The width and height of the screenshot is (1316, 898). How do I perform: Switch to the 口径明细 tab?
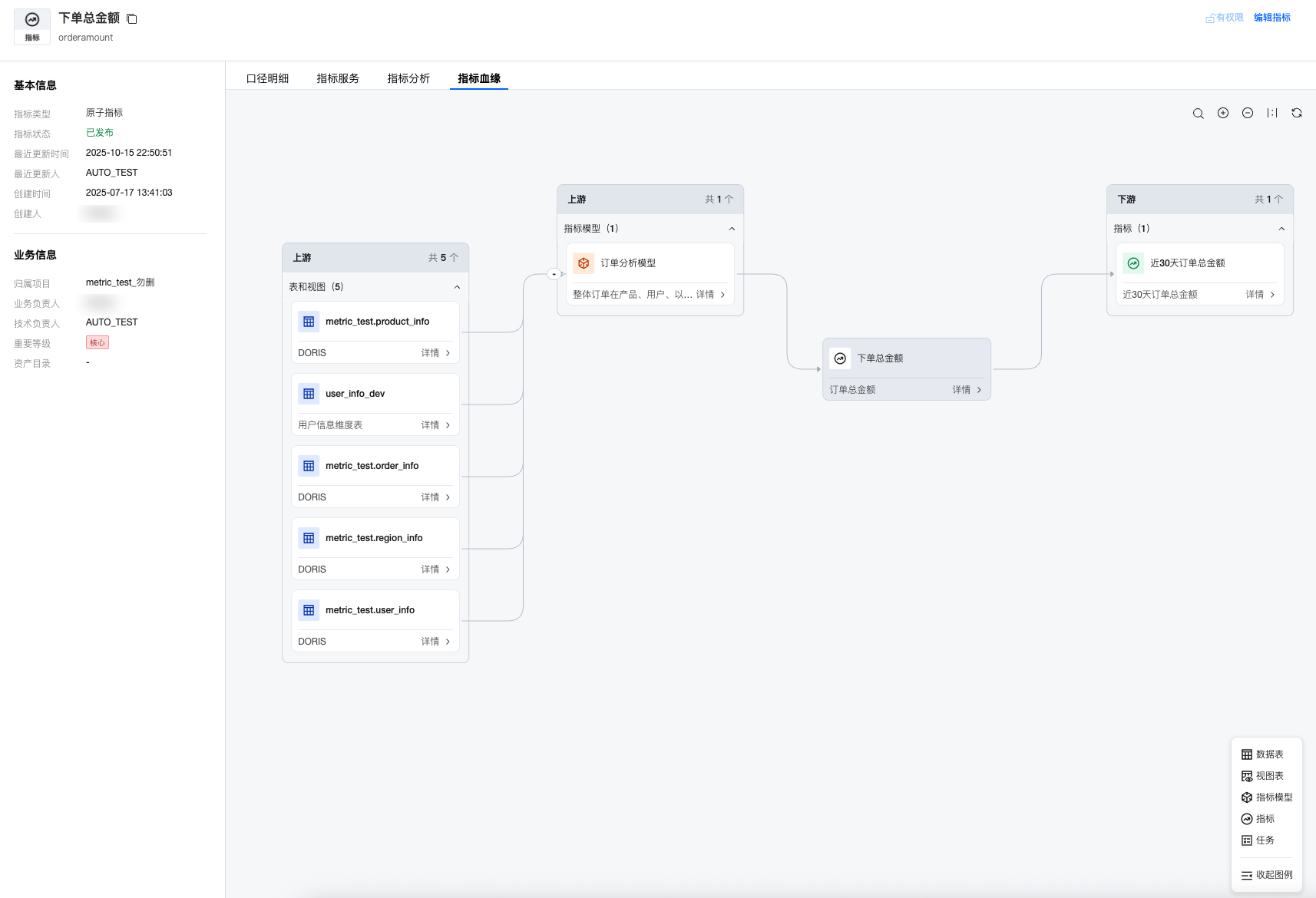[267, 78]
